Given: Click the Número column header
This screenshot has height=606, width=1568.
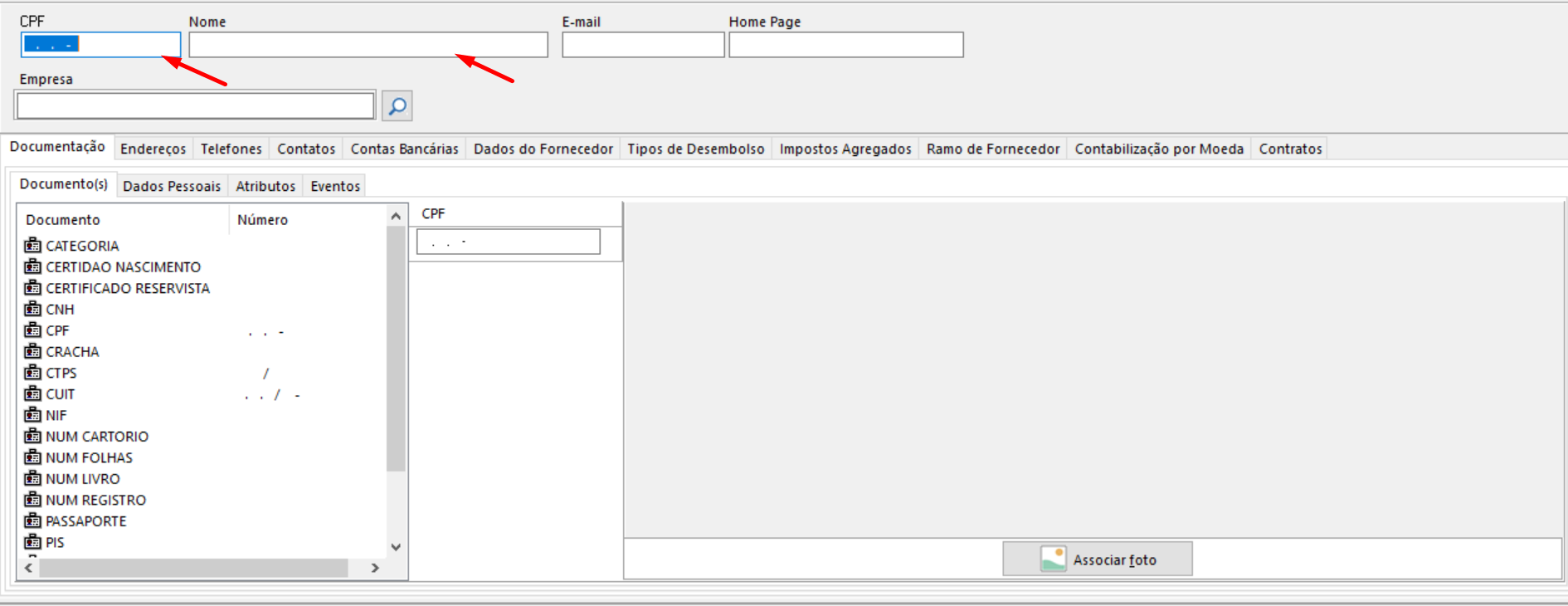Looking at the screenshot, I should 307,220.
